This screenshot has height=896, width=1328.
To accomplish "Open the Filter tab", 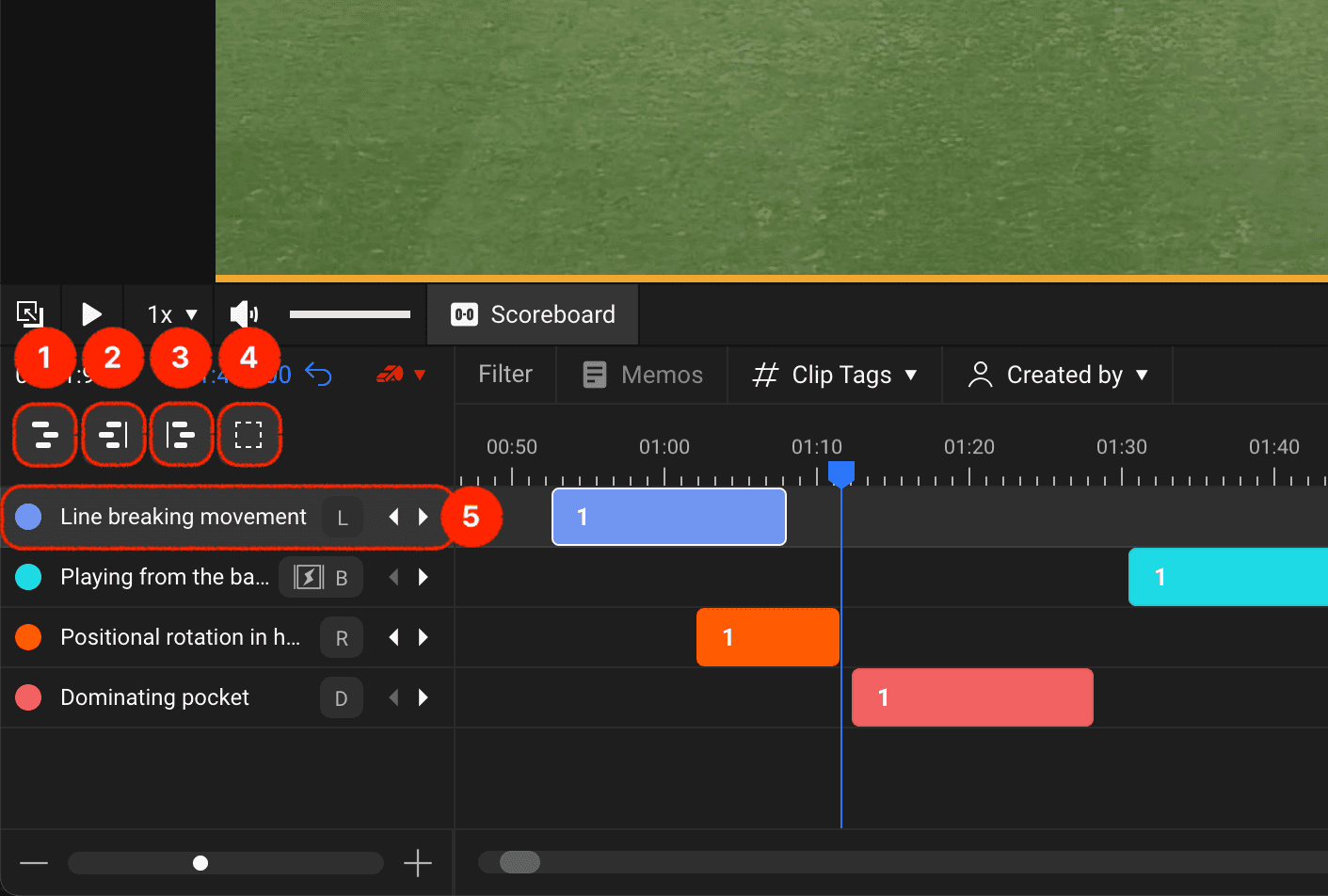I will pyautogui.click(x=505, y=375).
